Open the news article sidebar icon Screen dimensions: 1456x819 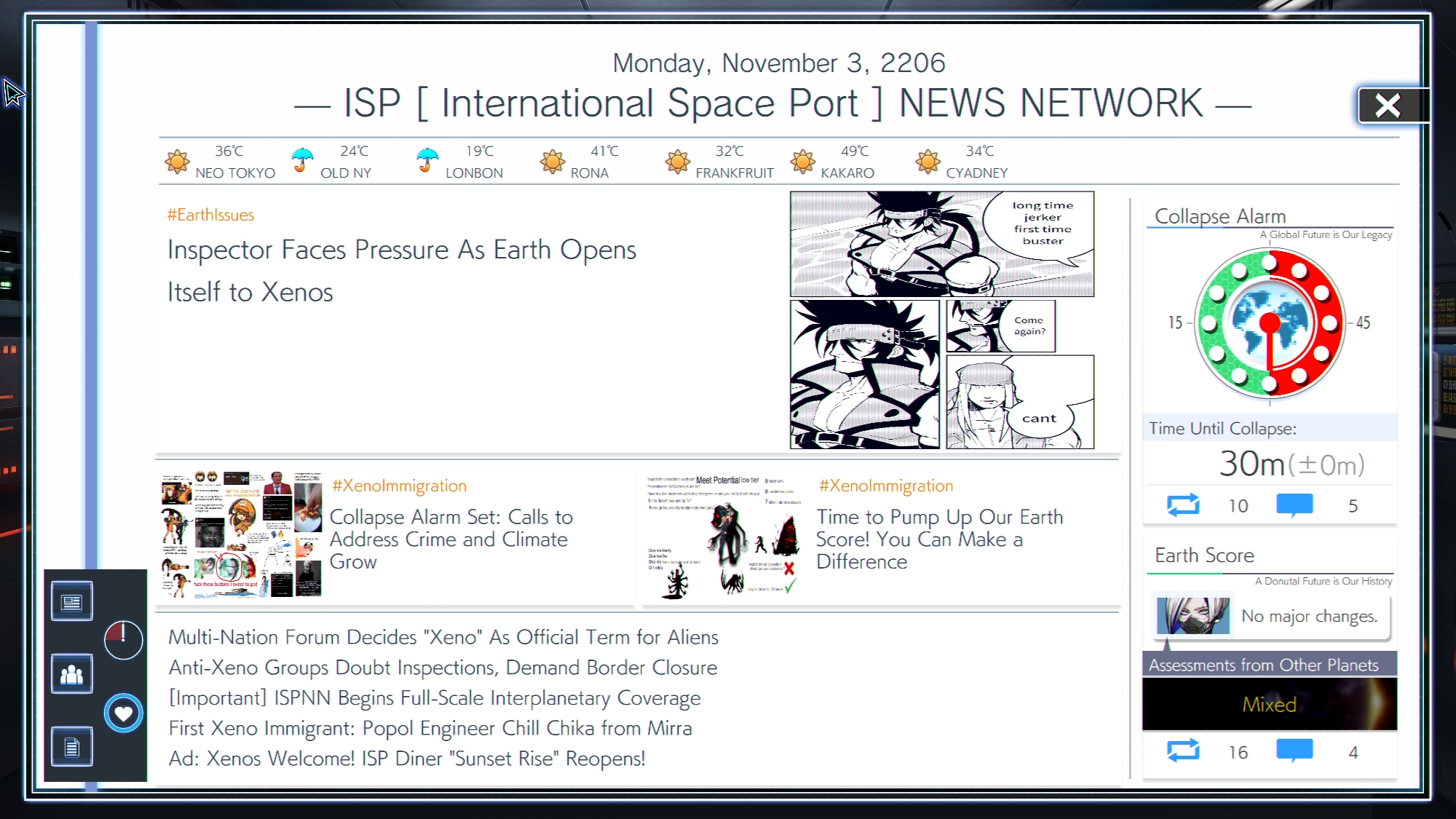[71, 602]
